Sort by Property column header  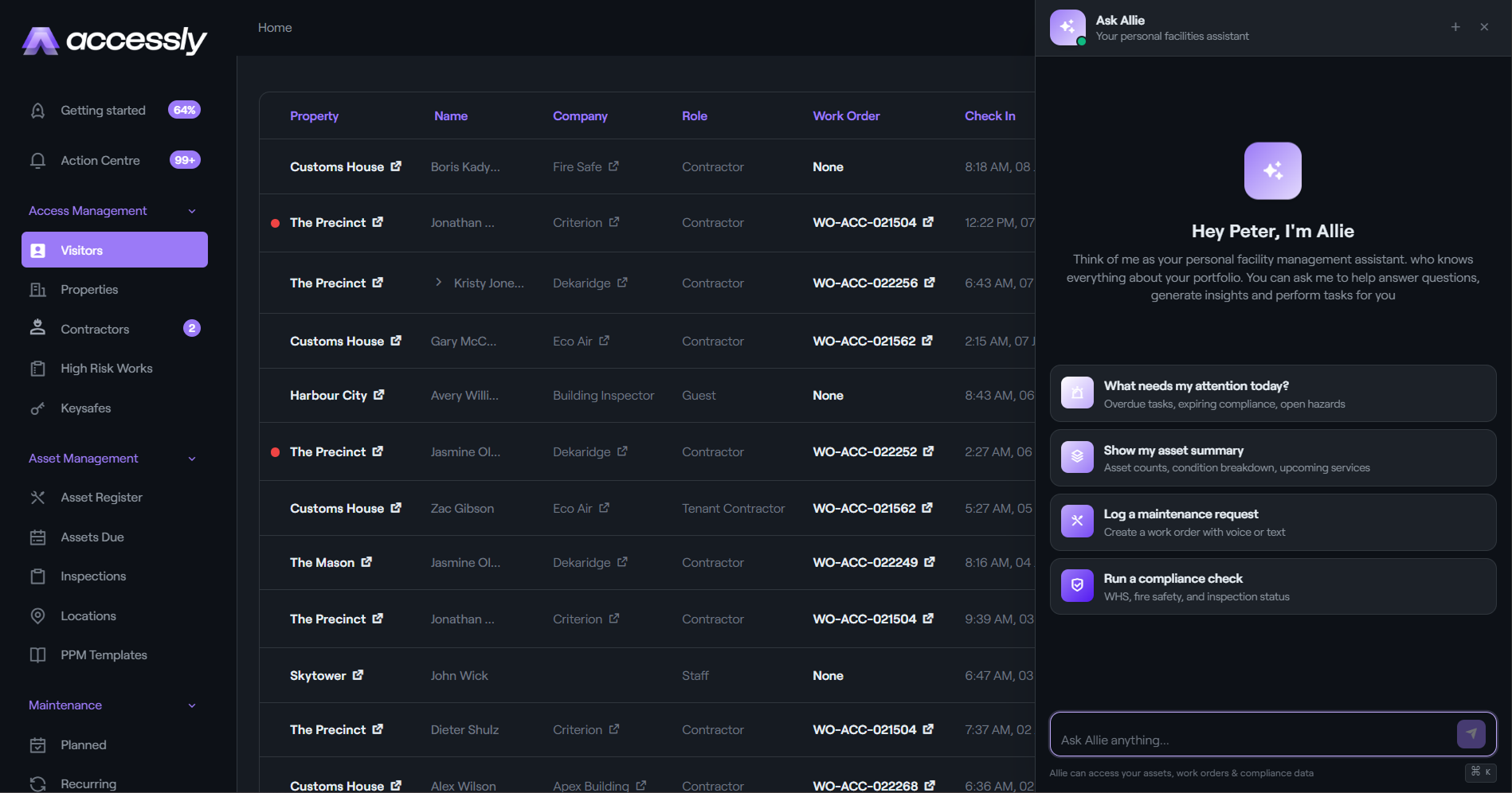point(314,116)
